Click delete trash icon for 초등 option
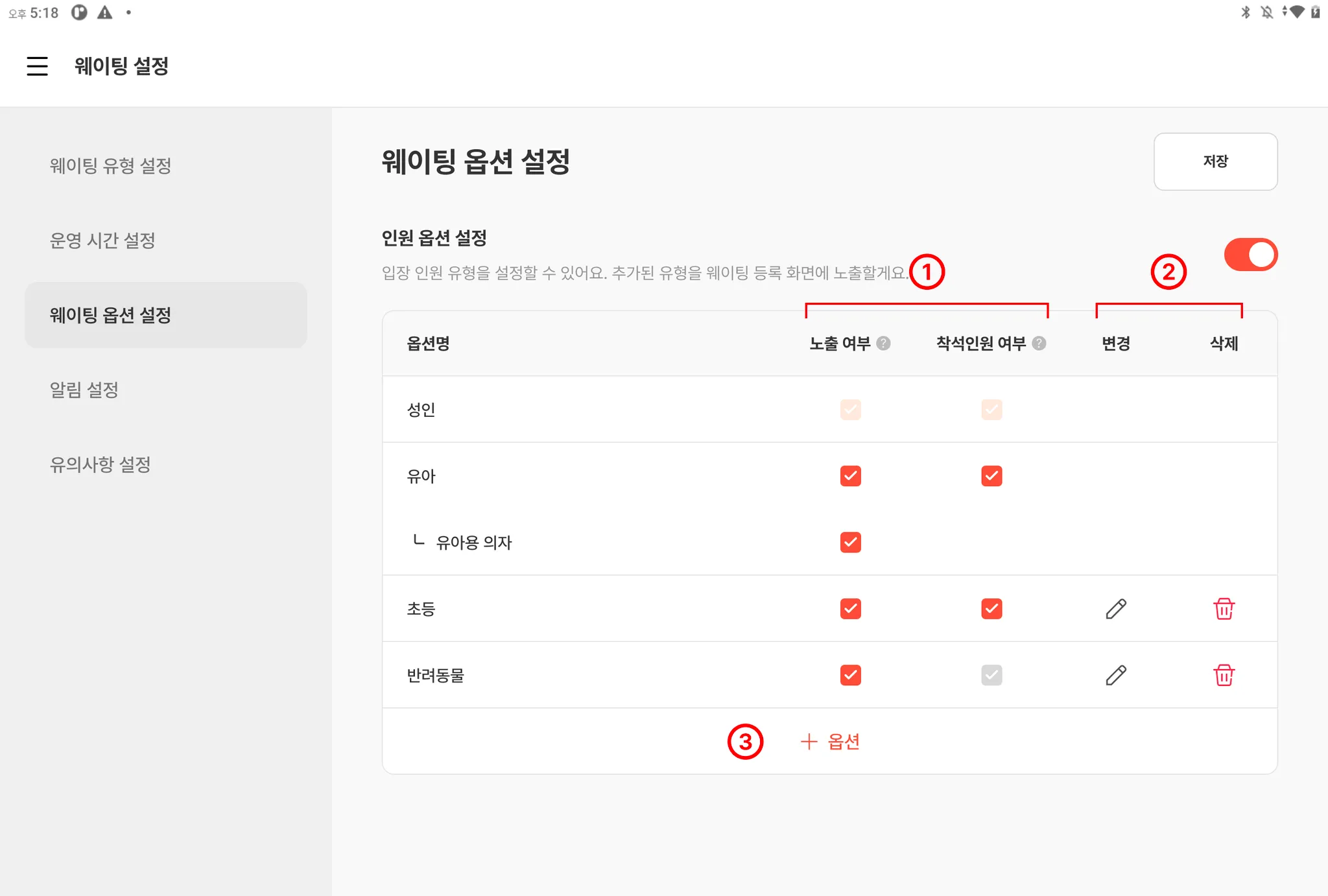 coord(1224,609)
